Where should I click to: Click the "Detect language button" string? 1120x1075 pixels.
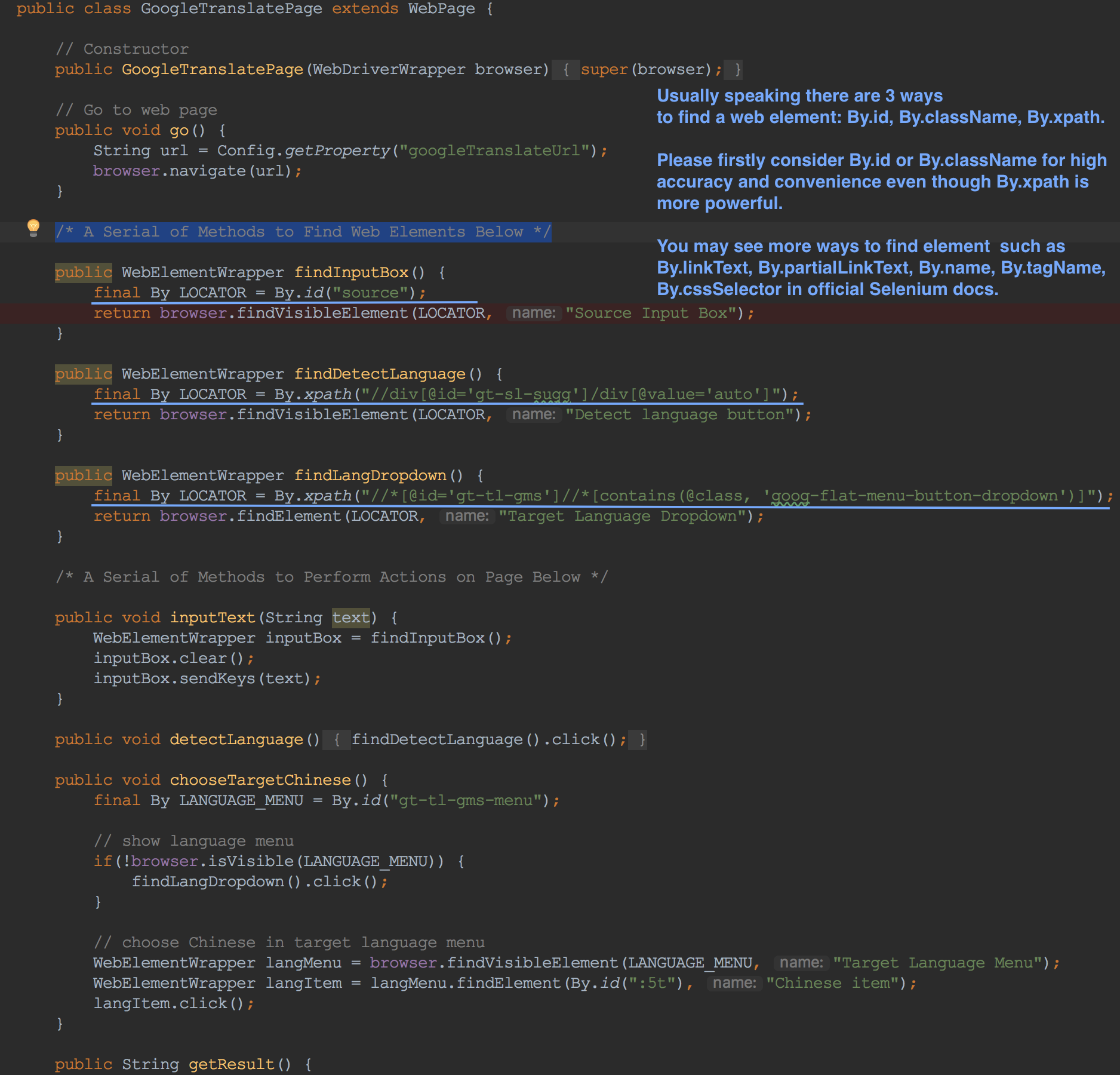[680, 414]
